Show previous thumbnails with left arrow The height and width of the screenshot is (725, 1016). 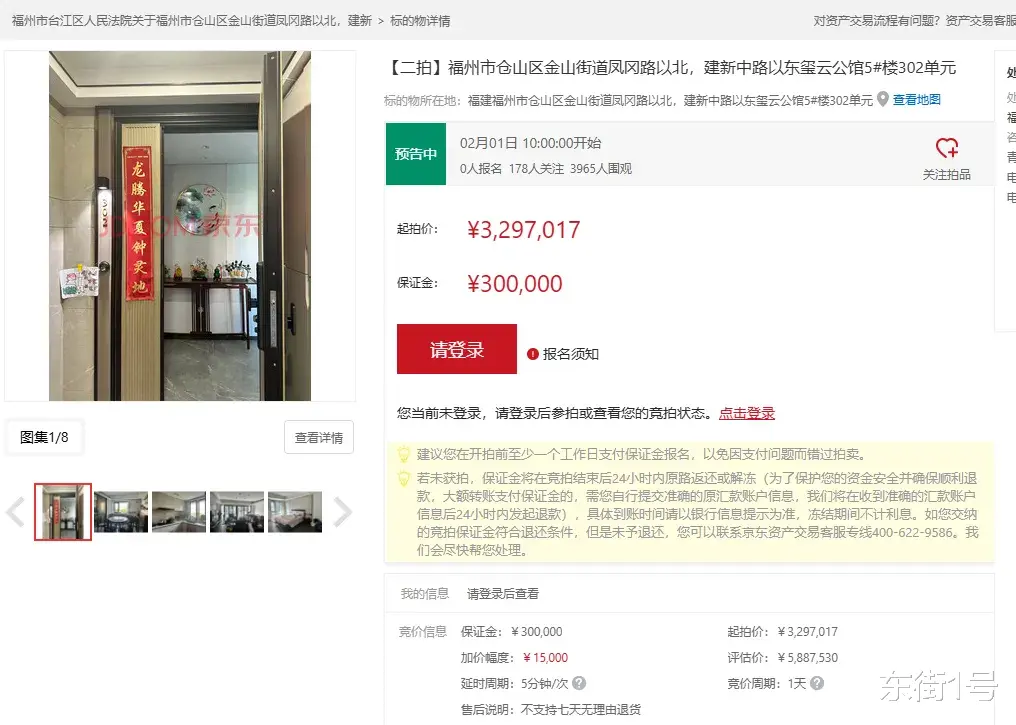(16, 512)
